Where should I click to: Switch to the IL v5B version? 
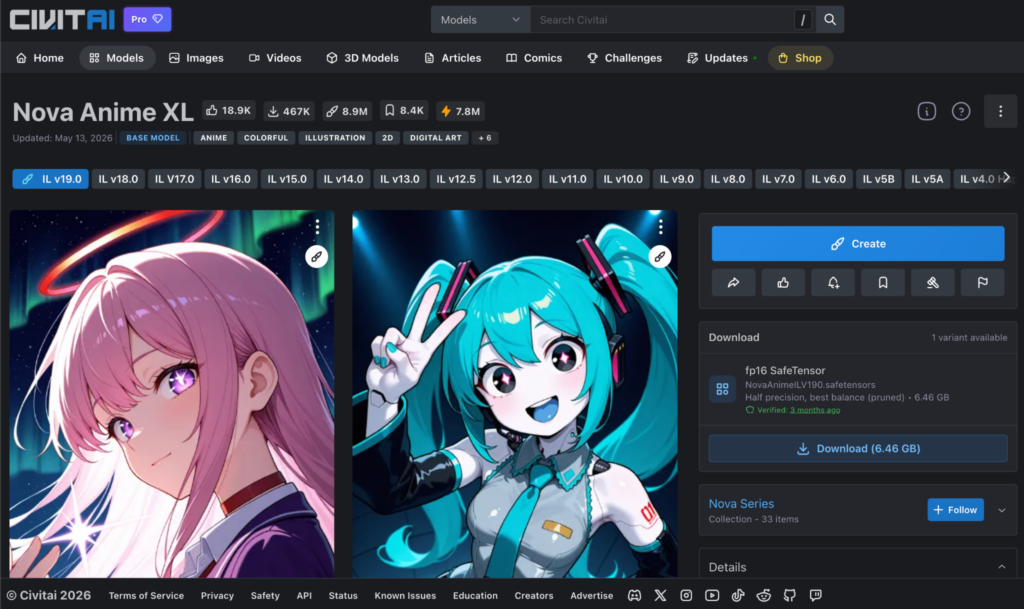(878, 179)
